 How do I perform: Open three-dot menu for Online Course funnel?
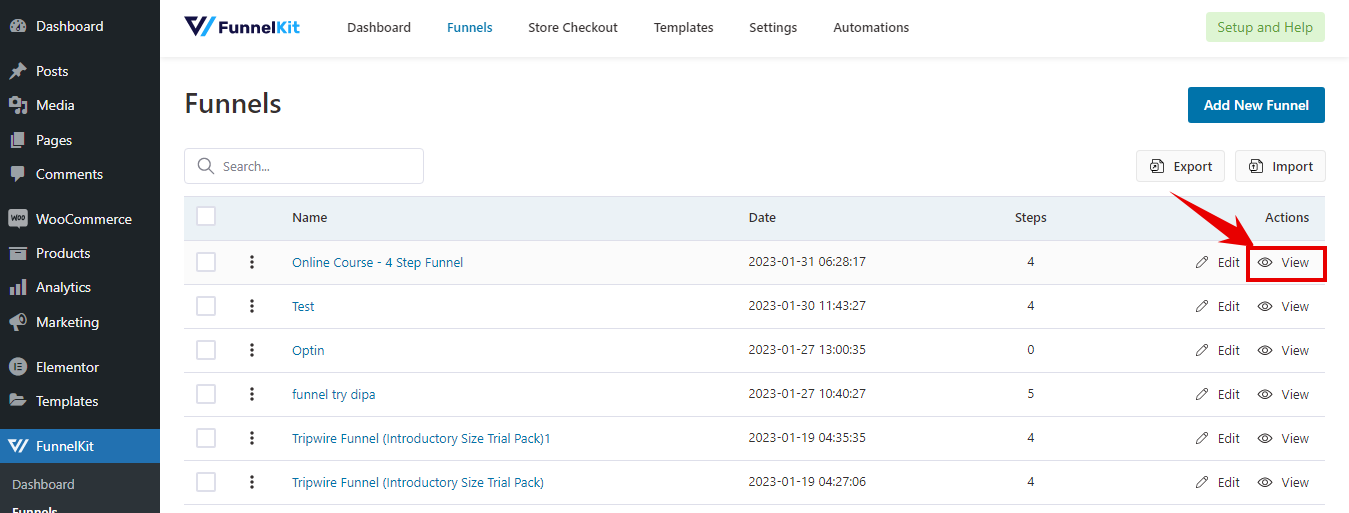(252, 262)
